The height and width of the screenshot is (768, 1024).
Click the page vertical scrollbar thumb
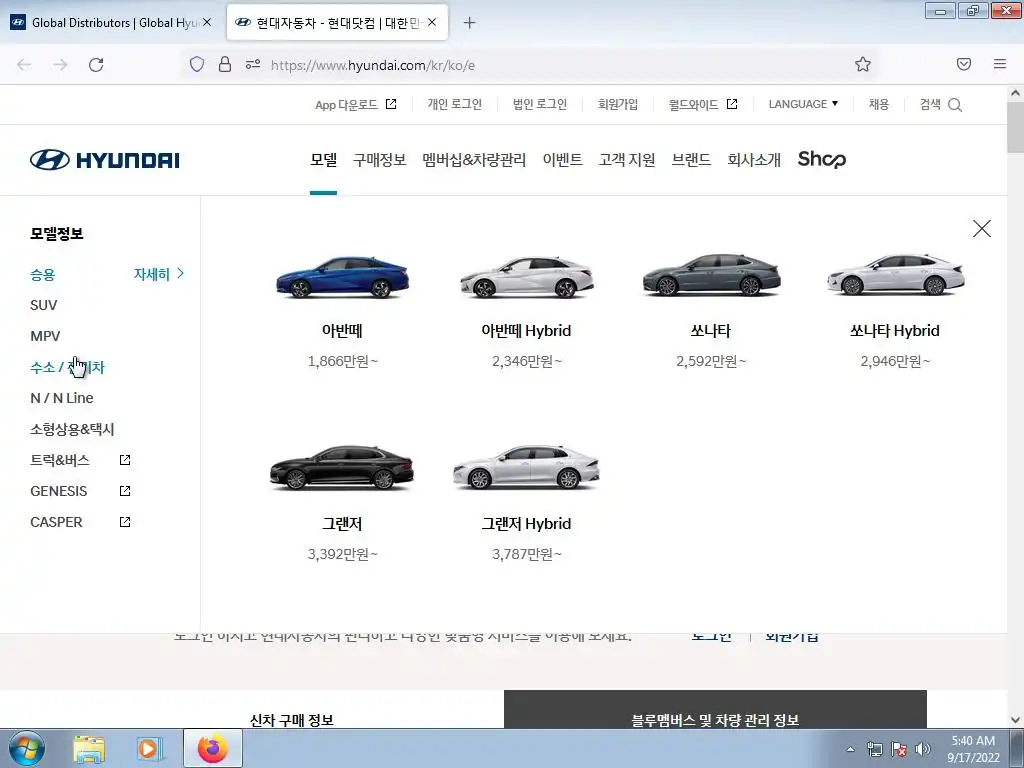click(1015, 127)
